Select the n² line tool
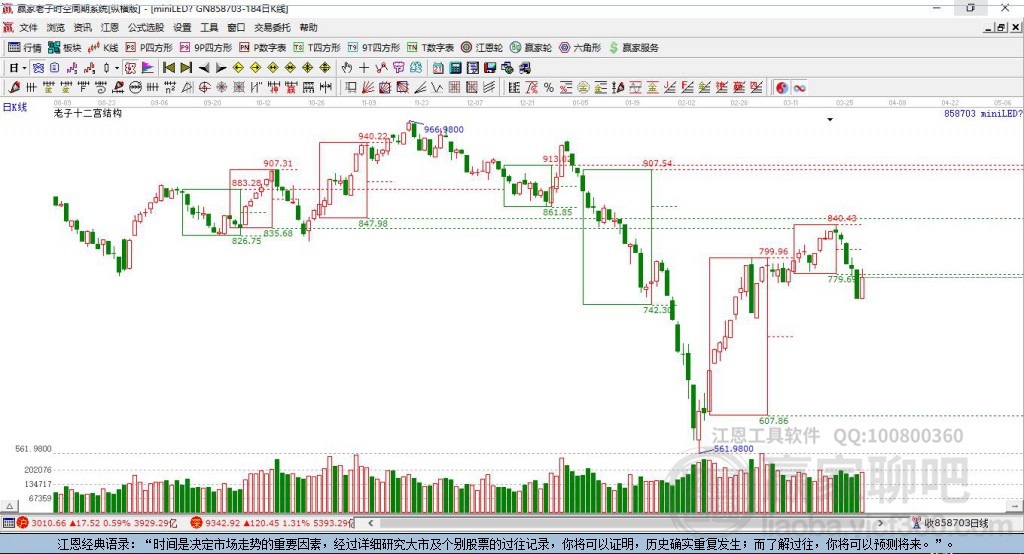1024x554 pixels. [170, 87]
